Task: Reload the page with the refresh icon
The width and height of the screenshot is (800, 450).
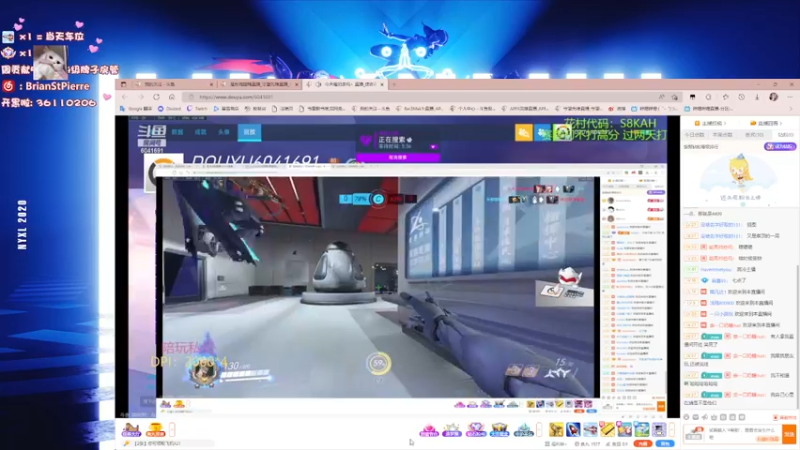Action: tap(156, 97)
